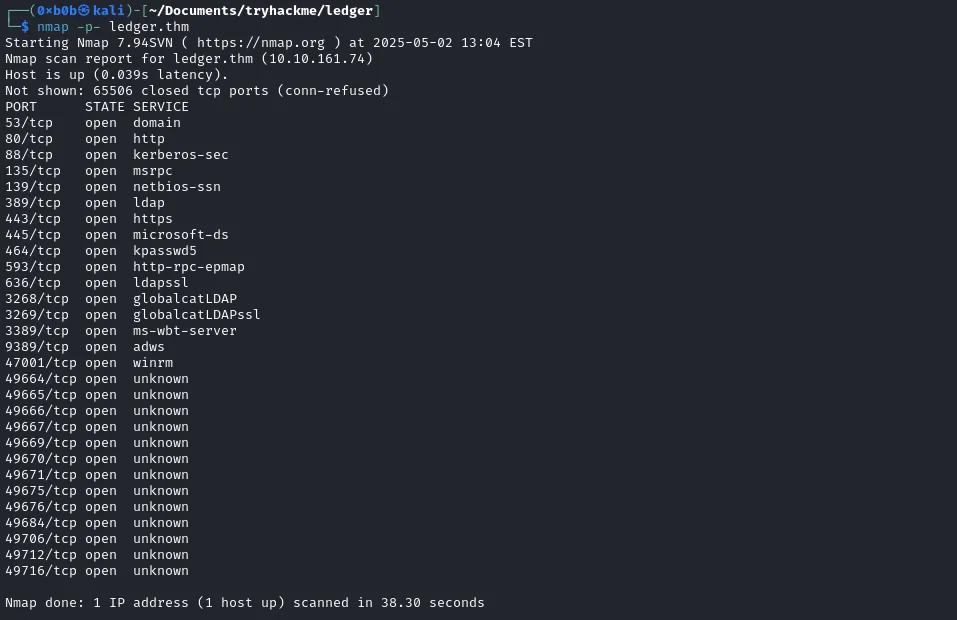Click the Kali symbol in the prompt
This screenshot has height=620, width=957.
pyautogui.click(x=84, y=11)
